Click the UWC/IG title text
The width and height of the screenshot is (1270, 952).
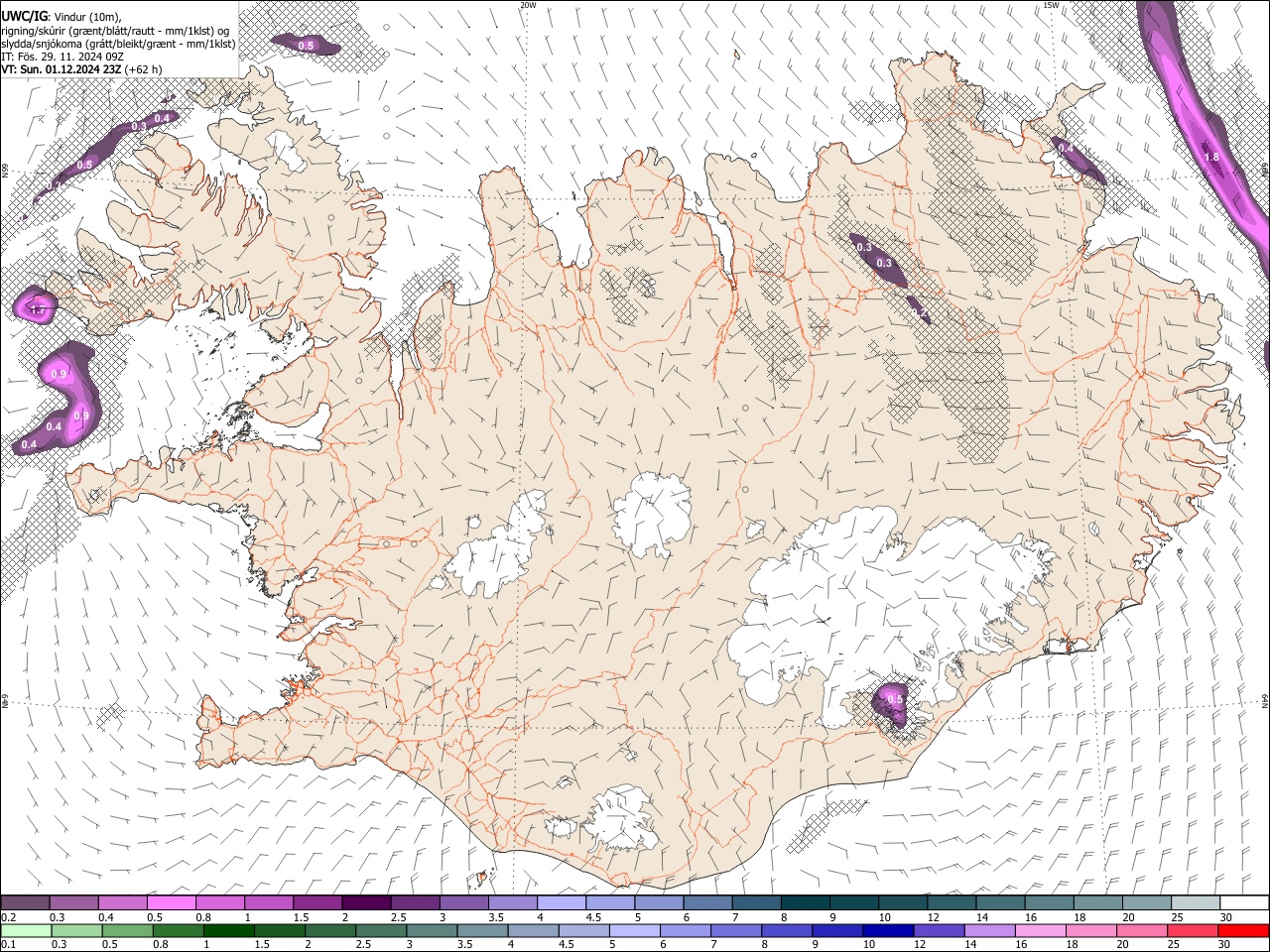point(24,17)
